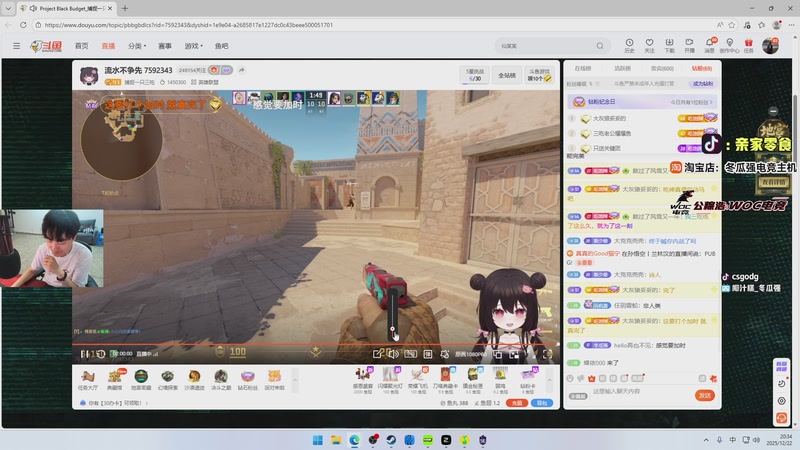Collapse the activity icons with chevron
Image resolution: width=800 pixels, height=450 pixels.
click(294, 380)
